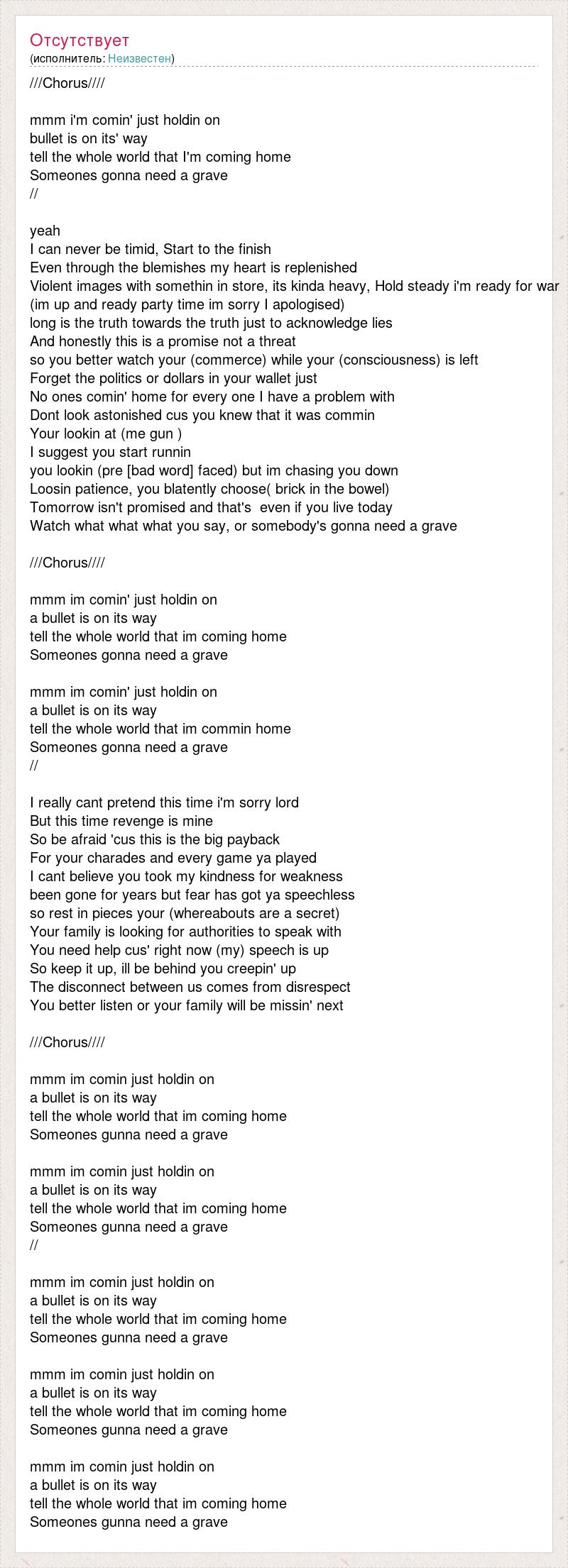Click 'I suggest you start runnin' line
The width and height of the screenshot is (568, 1568).
tap(110, 452)
